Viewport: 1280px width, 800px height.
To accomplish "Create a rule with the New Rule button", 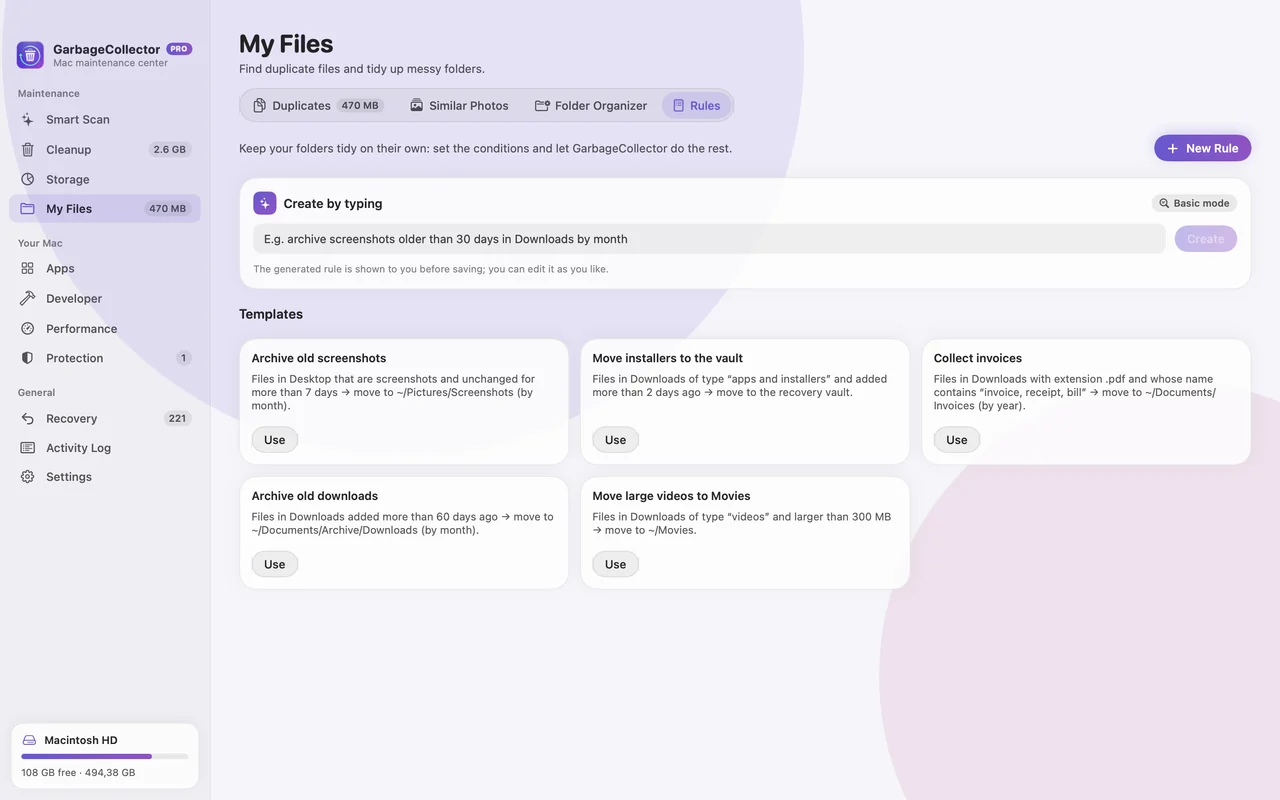I will point(1202,148).
